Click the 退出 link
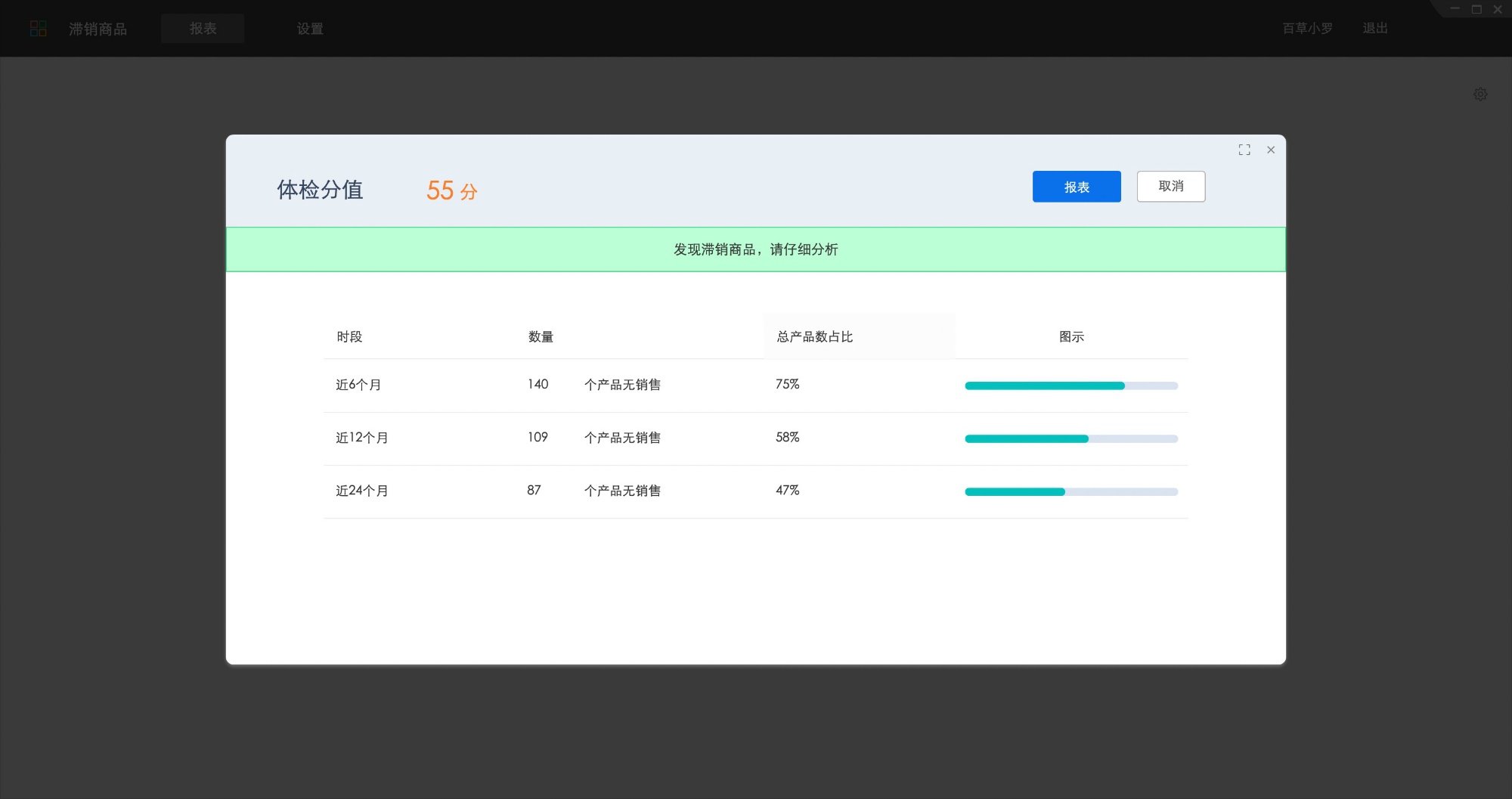Viewport: 1512px width, 799px height. (x=1375, y=28)
